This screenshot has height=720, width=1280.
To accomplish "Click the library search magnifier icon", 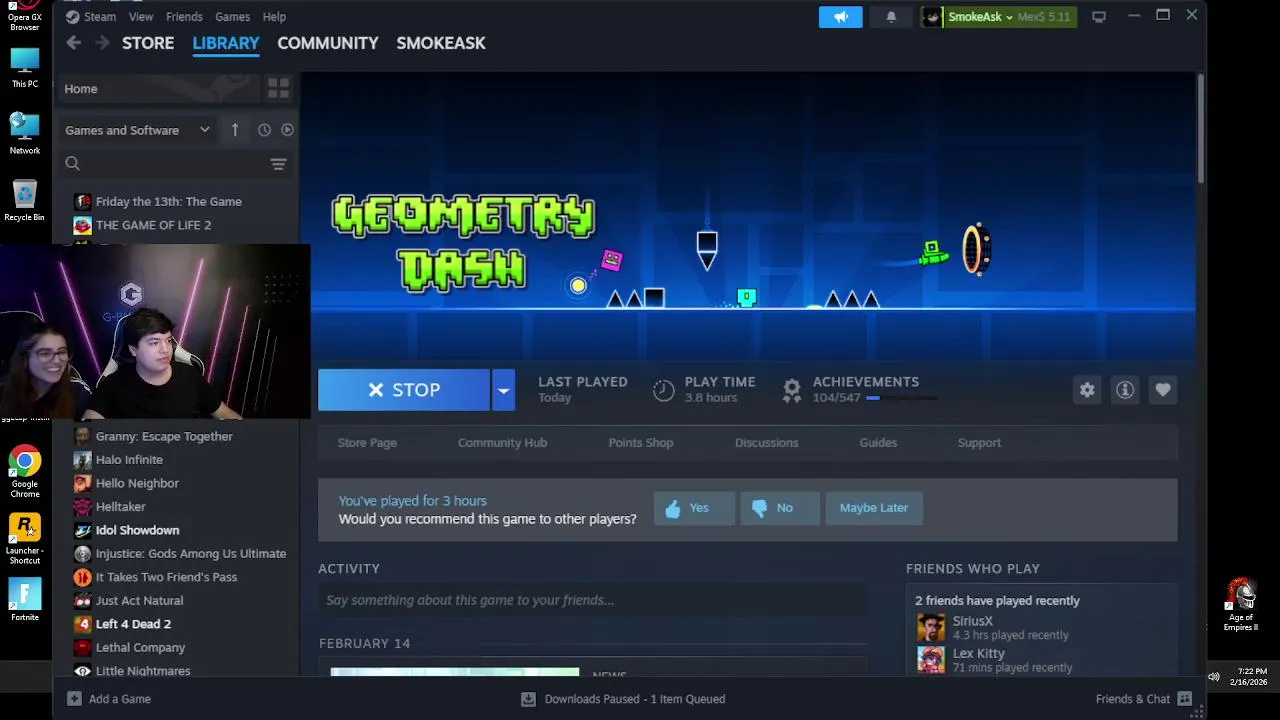I will [72, 163].
